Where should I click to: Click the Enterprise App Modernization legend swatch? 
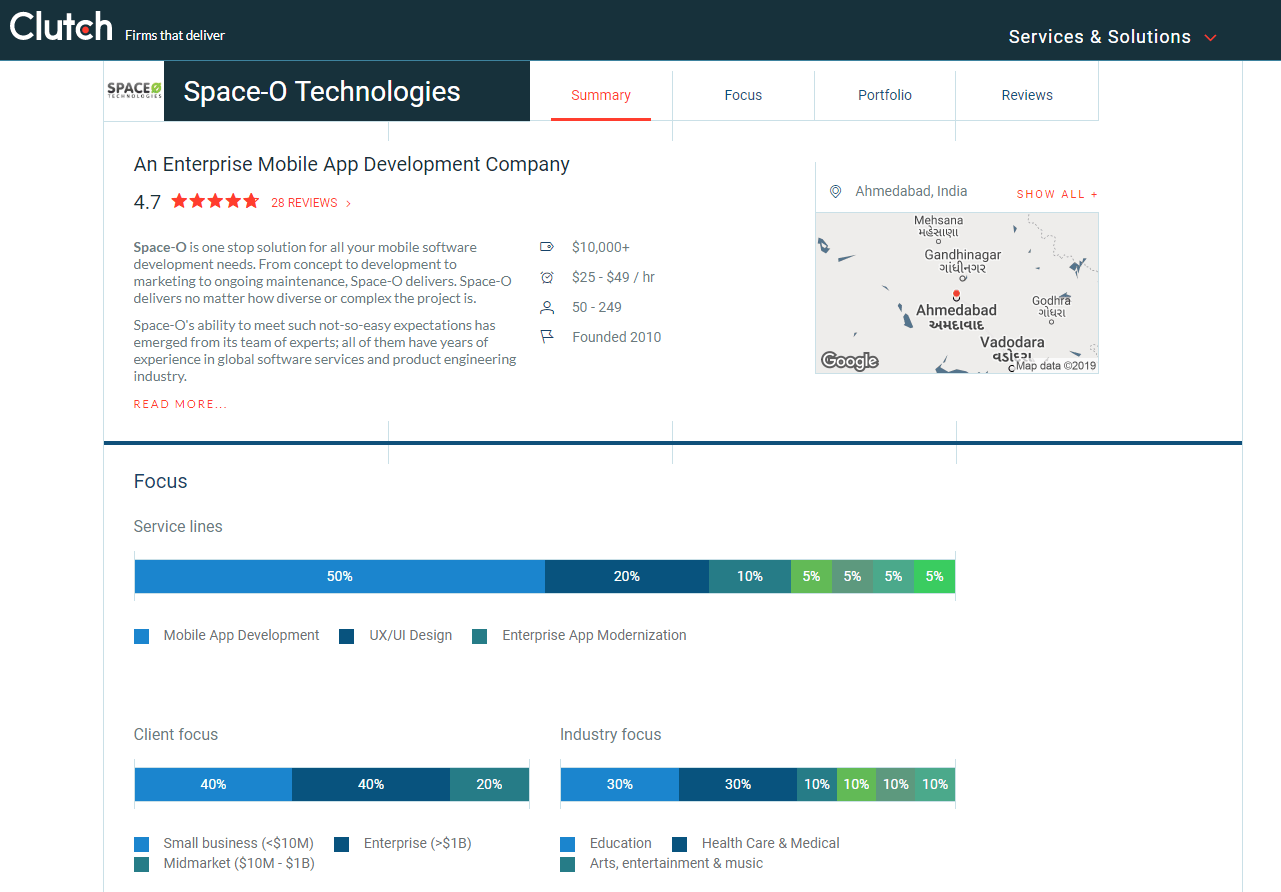(480, 636)
